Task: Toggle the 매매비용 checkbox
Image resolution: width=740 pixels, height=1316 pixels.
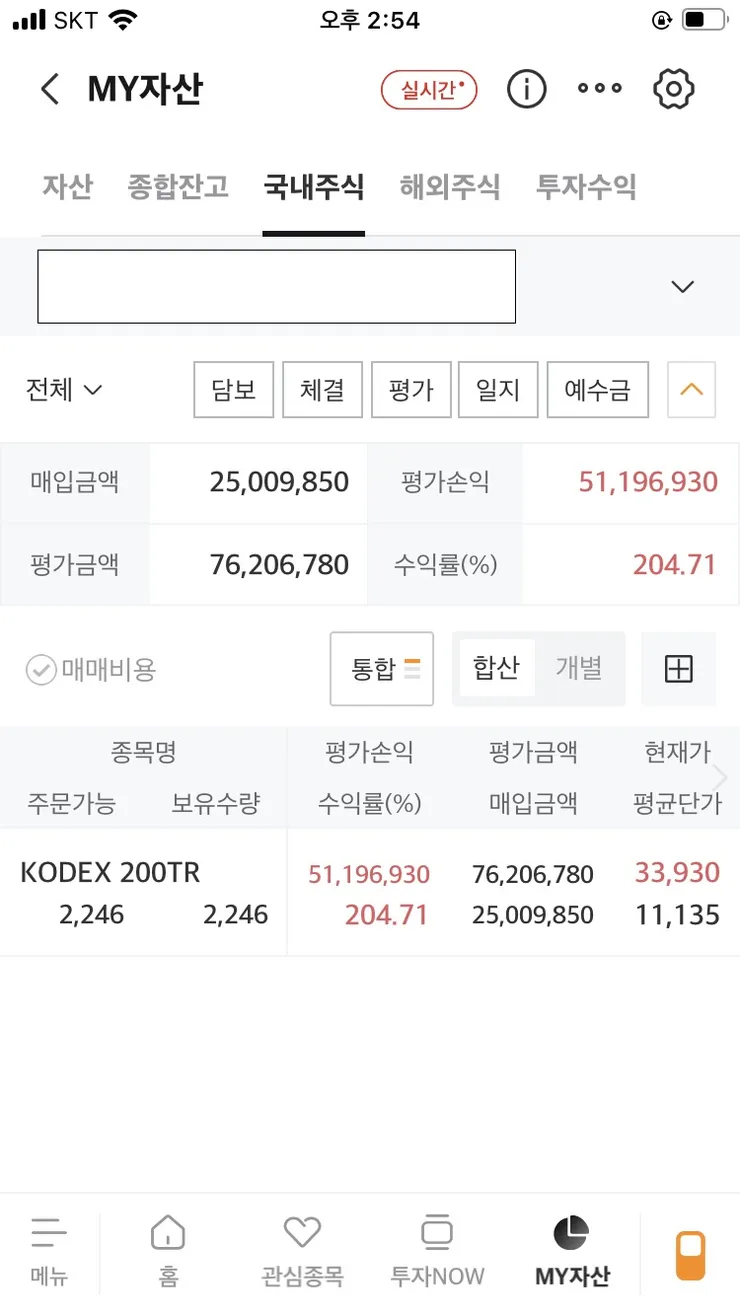Action: (41, 670)
